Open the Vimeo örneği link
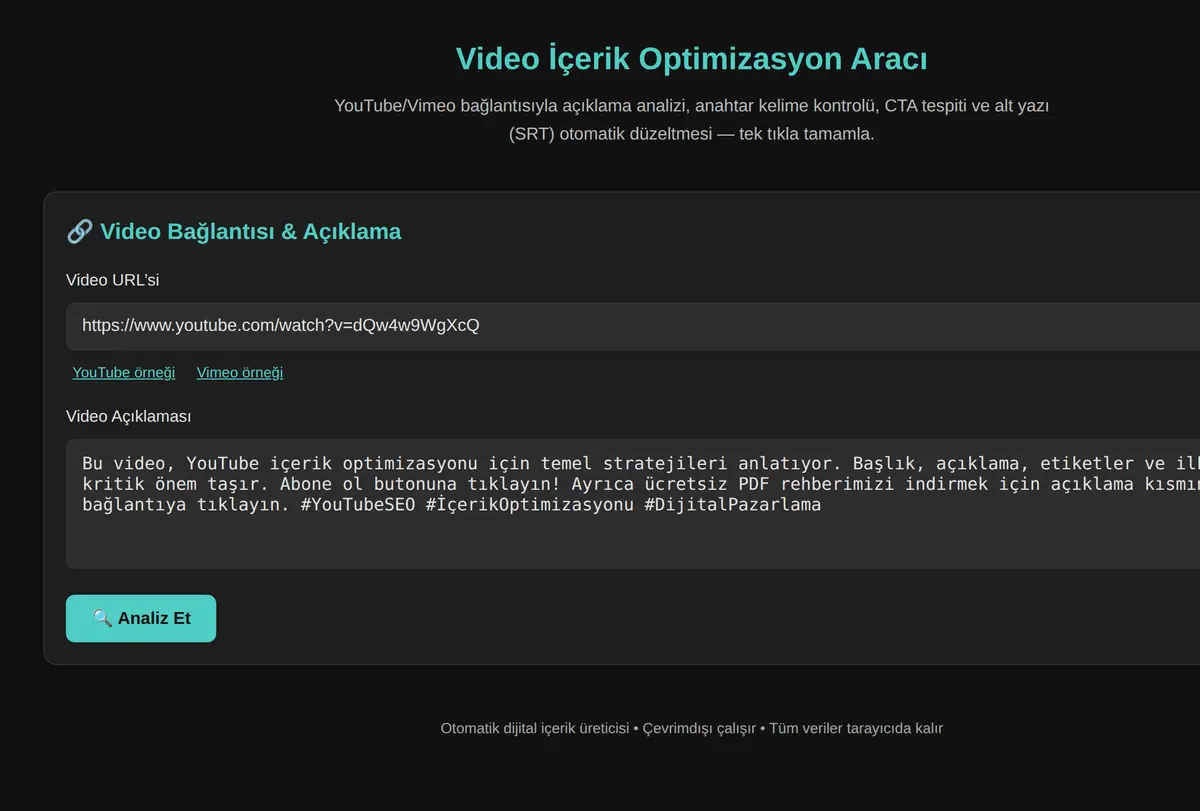Image resolution: width=1200 pixels, height=811 pixels. [x=240, y=372]
